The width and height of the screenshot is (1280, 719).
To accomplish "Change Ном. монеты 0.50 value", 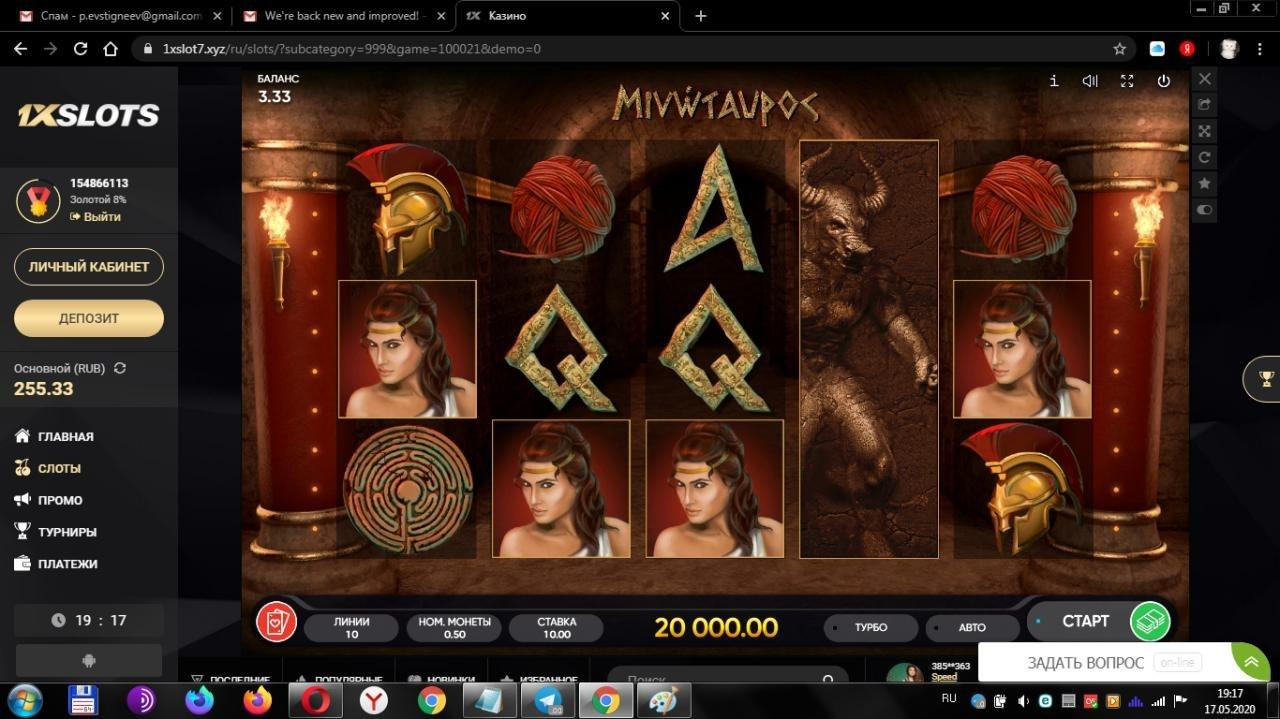I will click(455, 628).
